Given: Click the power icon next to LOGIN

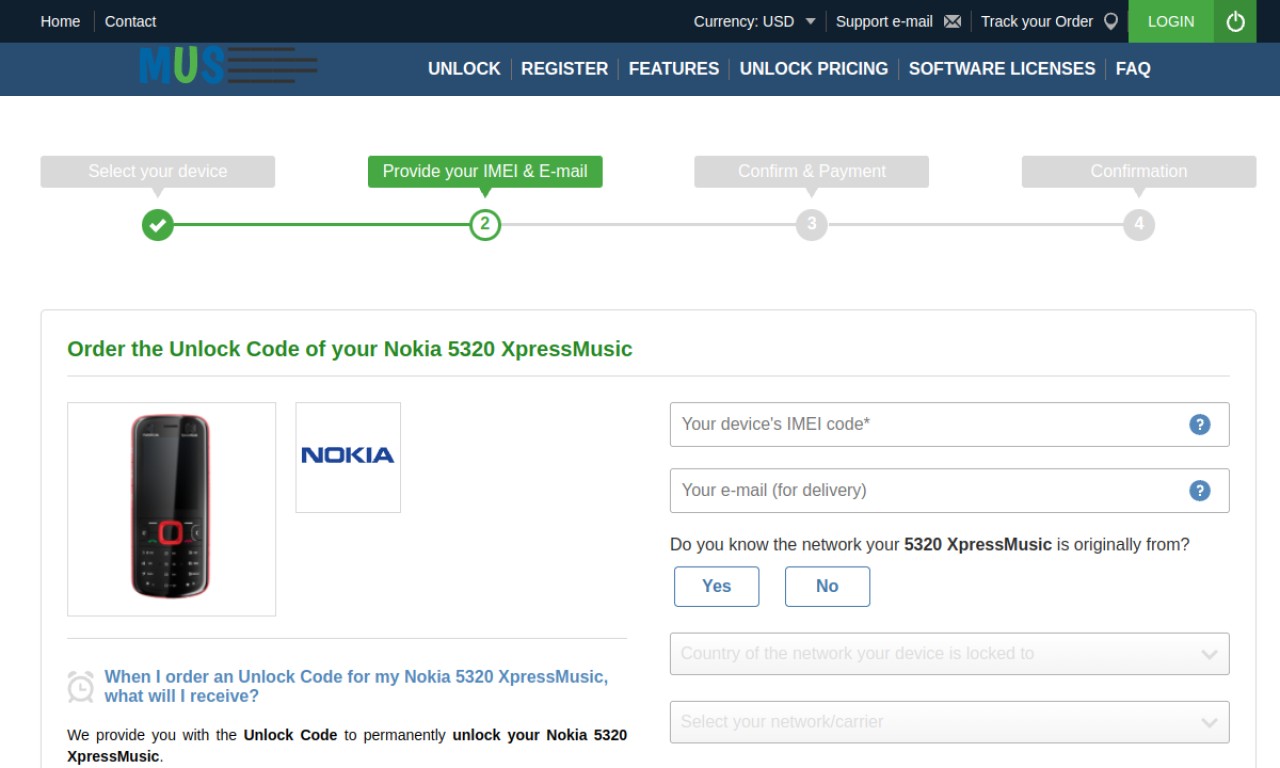Looking at the screenshot, I should [1236, 21].
